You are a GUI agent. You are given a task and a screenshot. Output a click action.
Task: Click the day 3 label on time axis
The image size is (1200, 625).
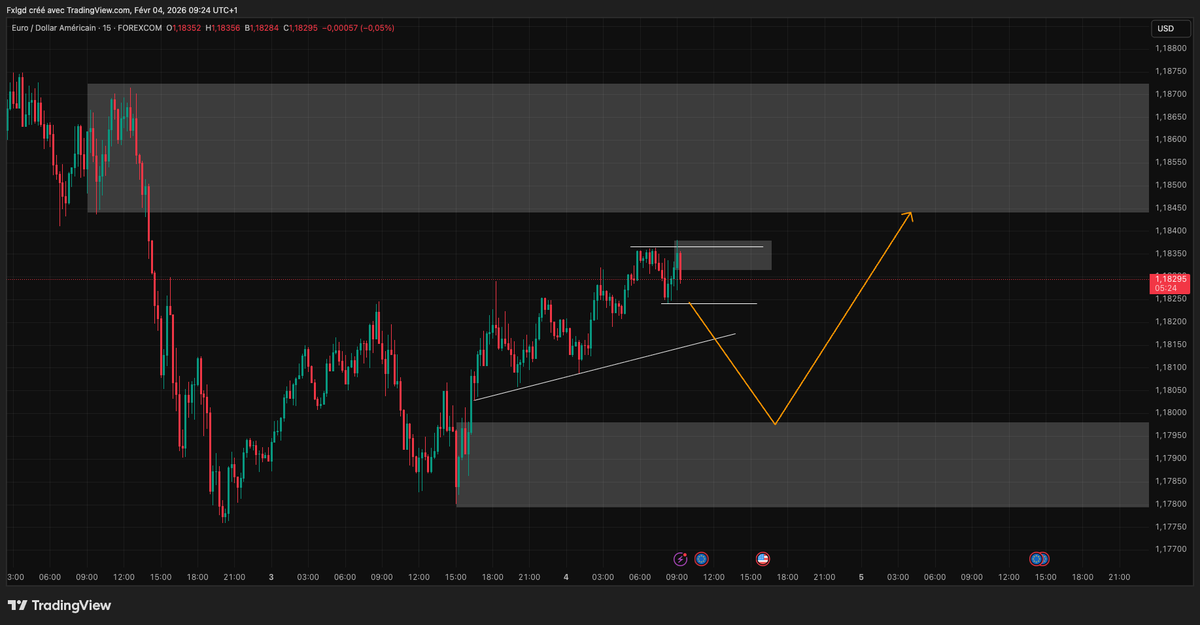271,577
